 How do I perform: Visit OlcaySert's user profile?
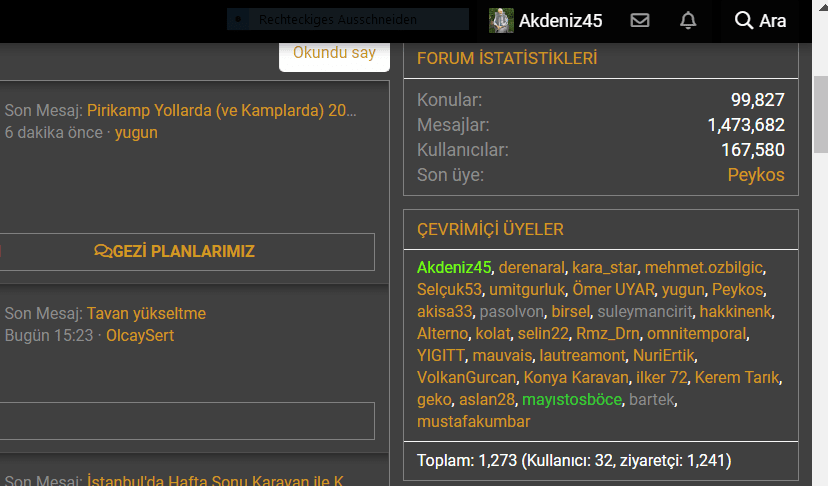coord(140,336)
